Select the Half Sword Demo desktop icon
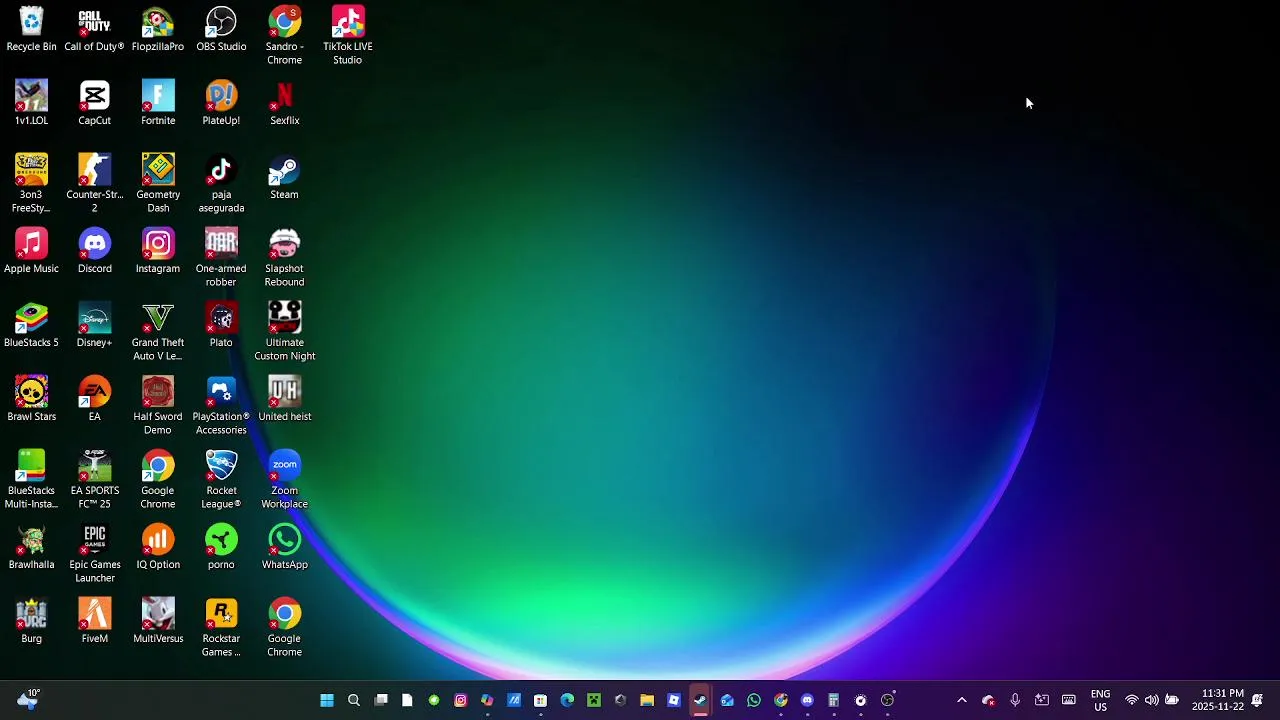Viewport: 1280px width, 720px height. 158,406
